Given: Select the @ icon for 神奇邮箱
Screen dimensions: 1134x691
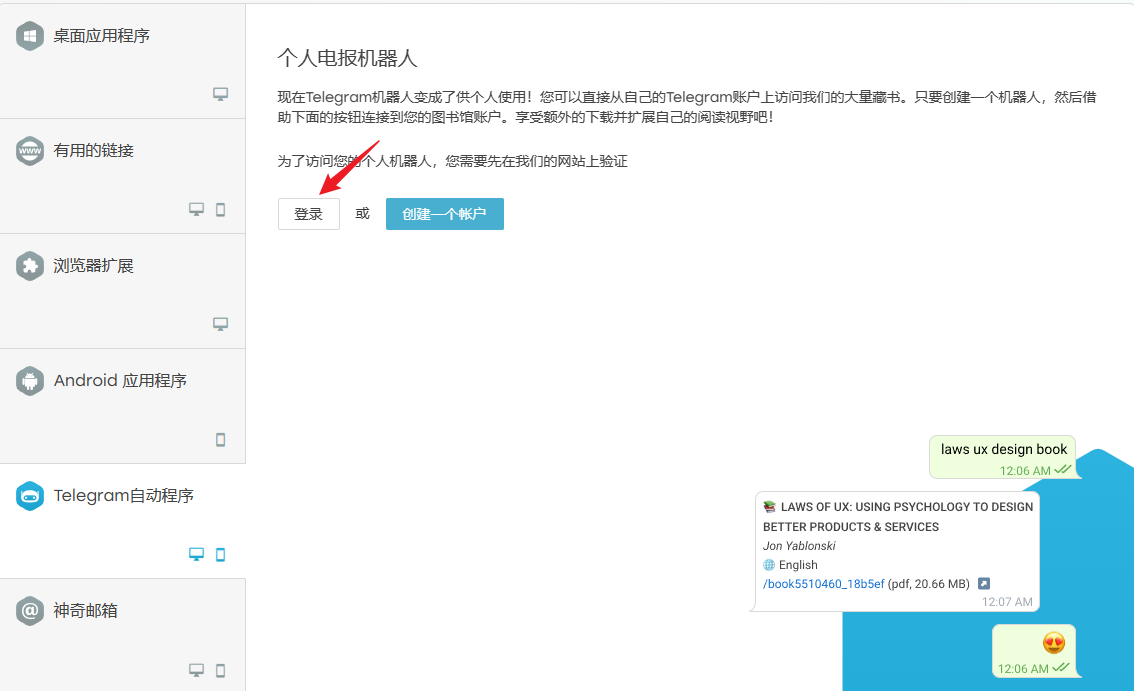Looking at the screenshot, I should [x=30, y=611].
